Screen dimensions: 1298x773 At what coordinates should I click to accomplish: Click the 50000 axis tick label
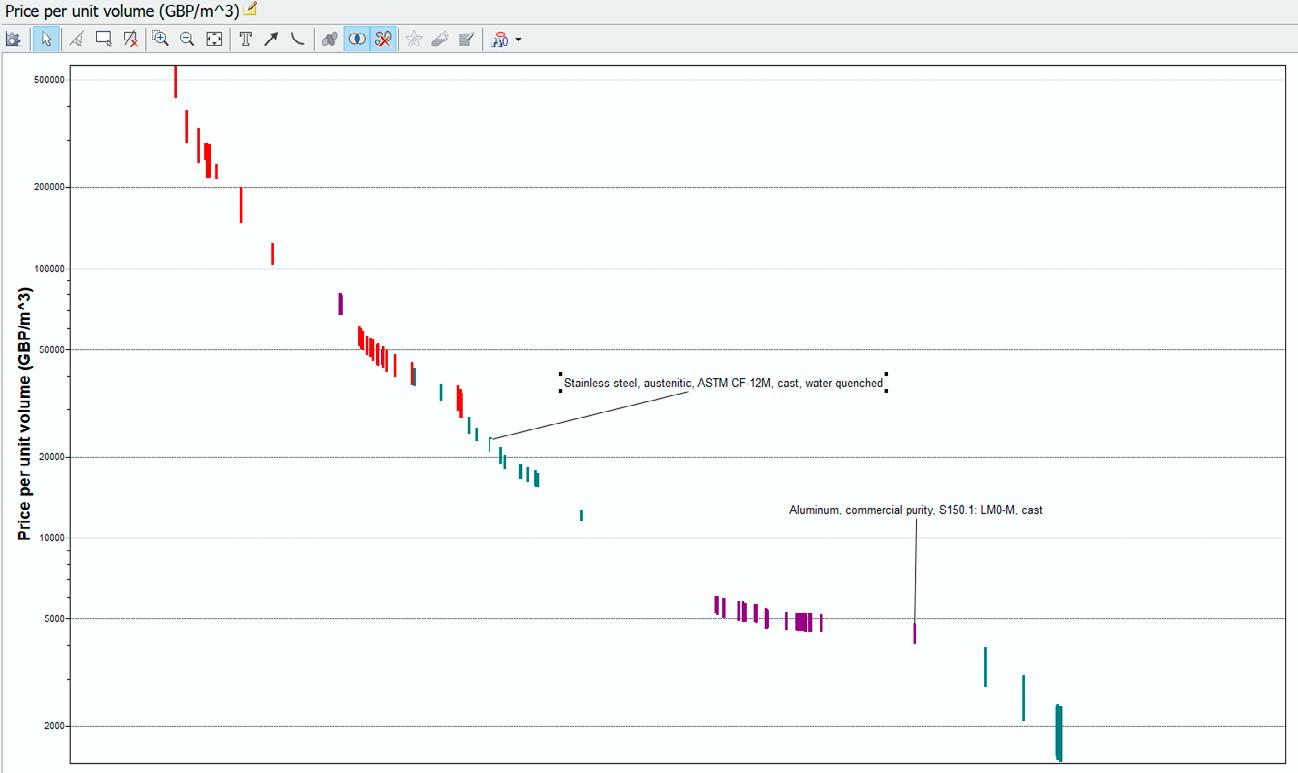[x=50, y=350]
